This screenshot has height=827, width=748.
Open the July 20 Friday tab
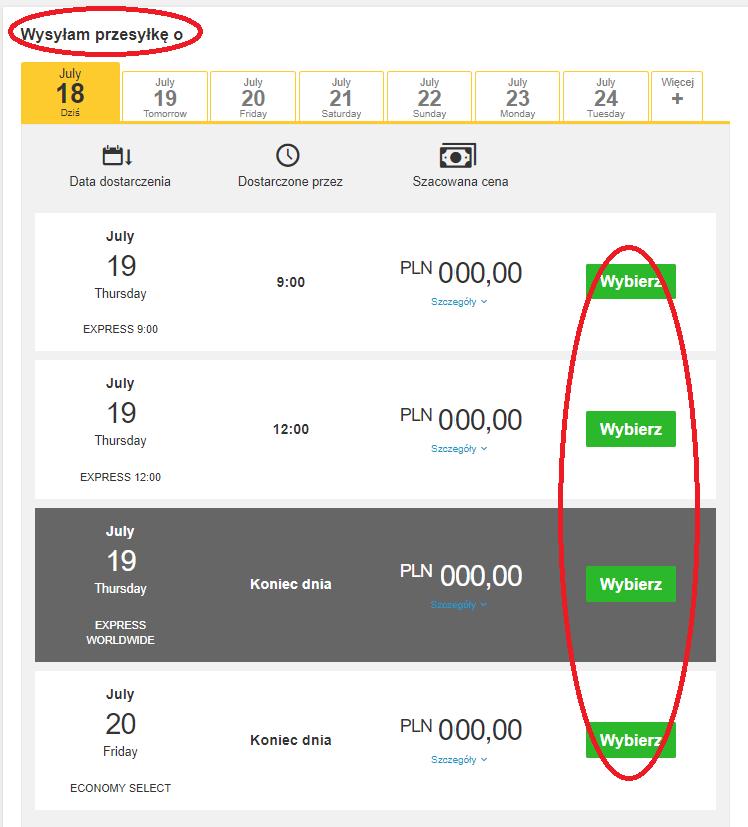[253, 97]
